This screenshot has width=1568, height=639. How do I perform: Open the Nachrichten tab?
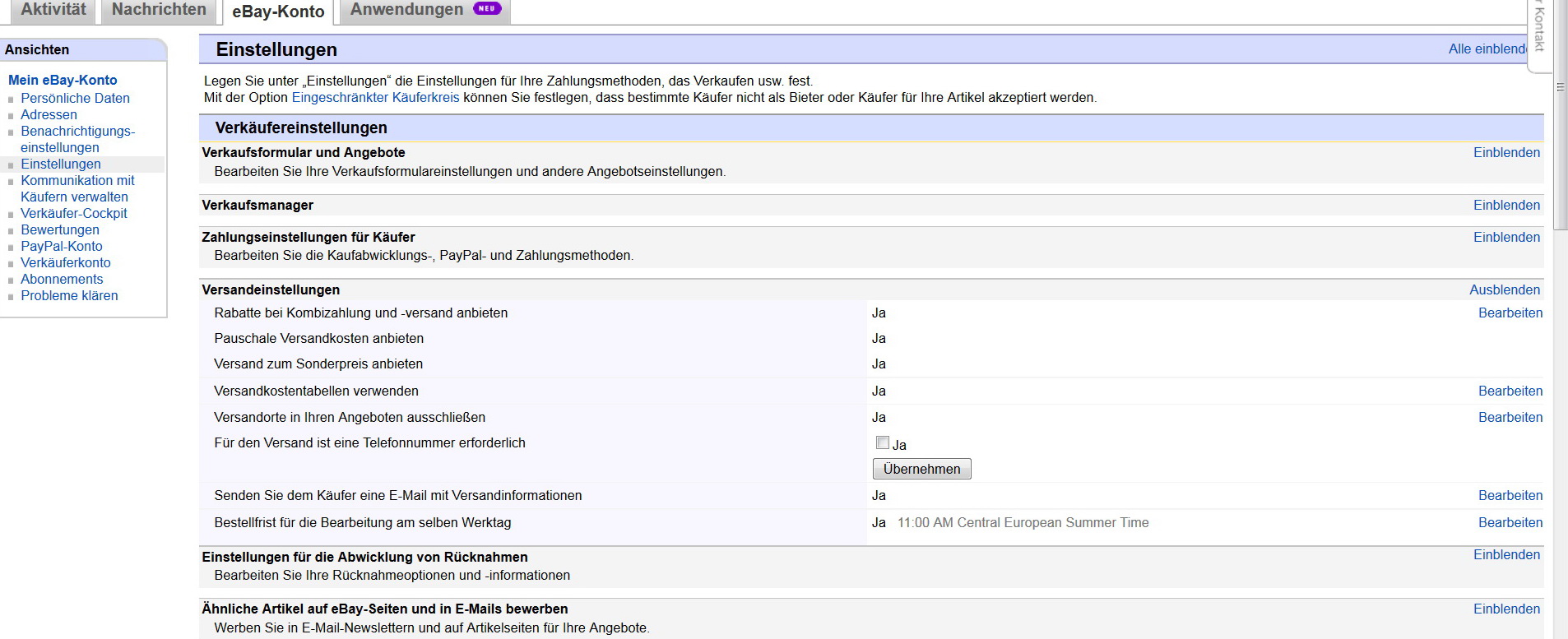159,10
